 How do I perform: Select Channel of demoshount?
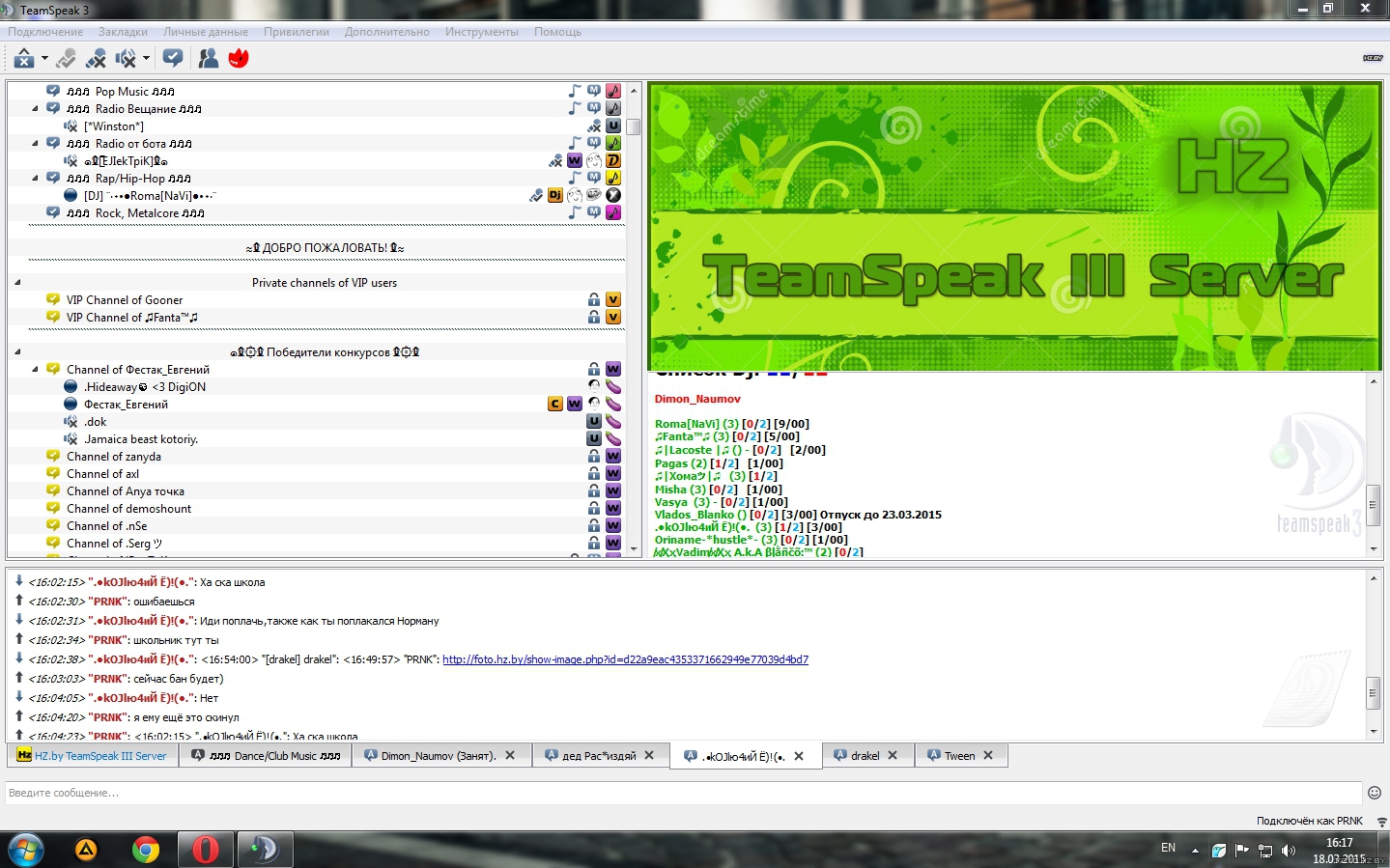(128, 509)
